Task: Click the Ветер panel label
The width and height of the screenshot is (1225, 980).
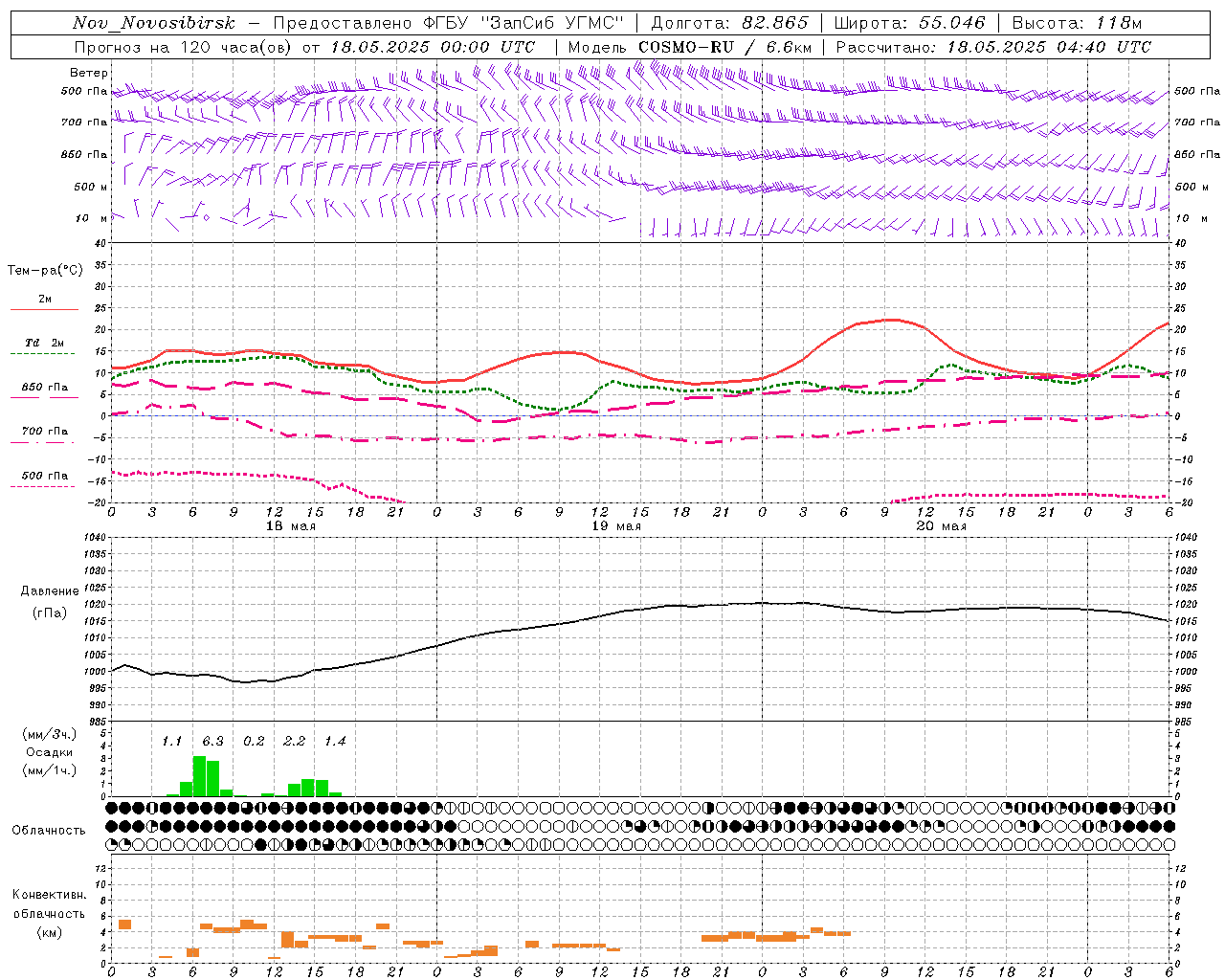Action: [x=88, y=73]
